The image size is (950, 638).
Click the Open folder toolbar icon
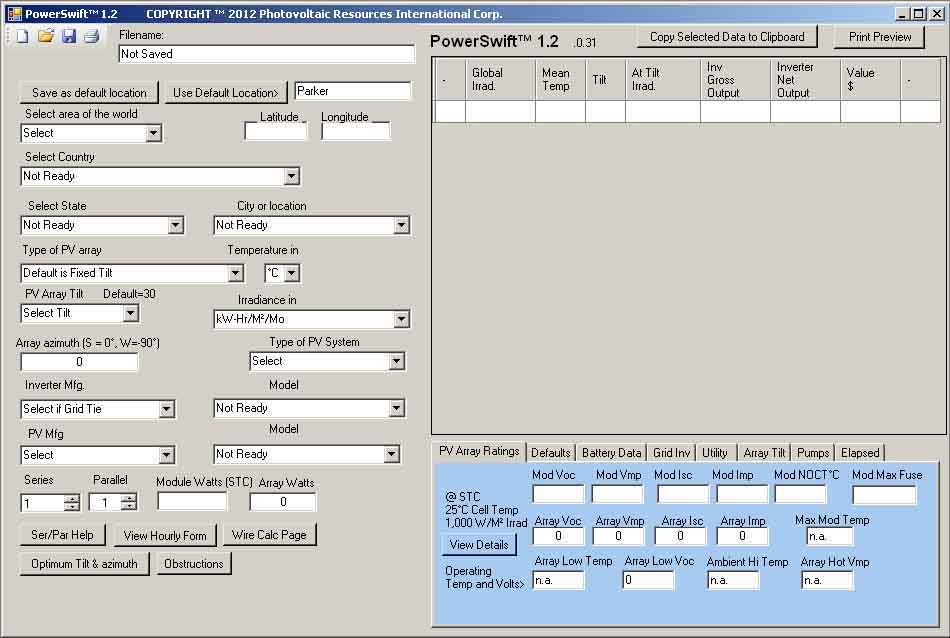[45, 36]
